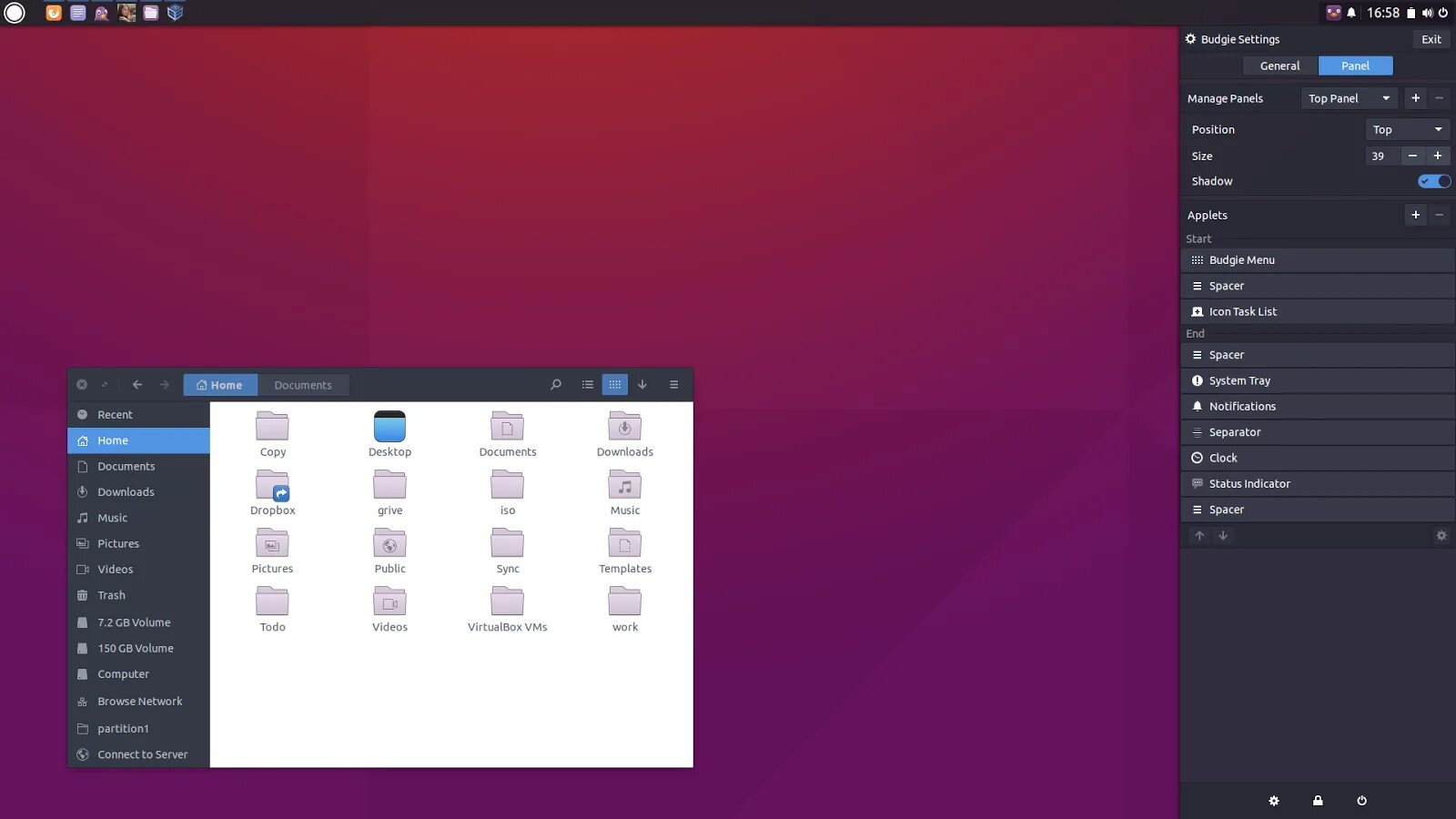Open applet settings gear beside the move arrows

[1441, 536]
